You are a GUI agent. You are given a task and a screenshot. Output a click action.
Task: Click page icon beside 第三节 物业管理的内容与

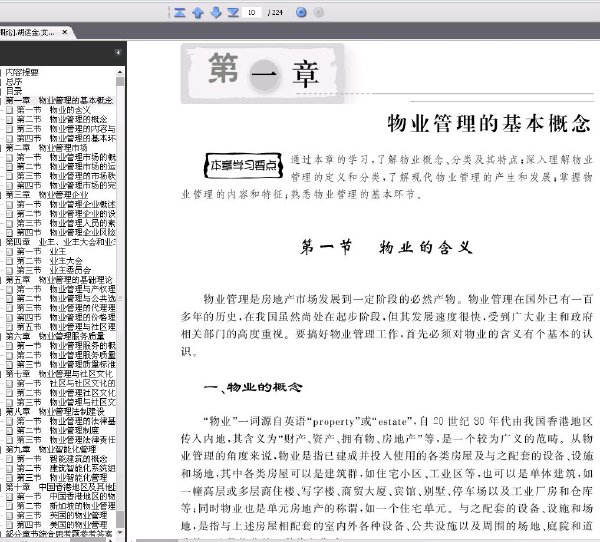click(x=10, y=129)
